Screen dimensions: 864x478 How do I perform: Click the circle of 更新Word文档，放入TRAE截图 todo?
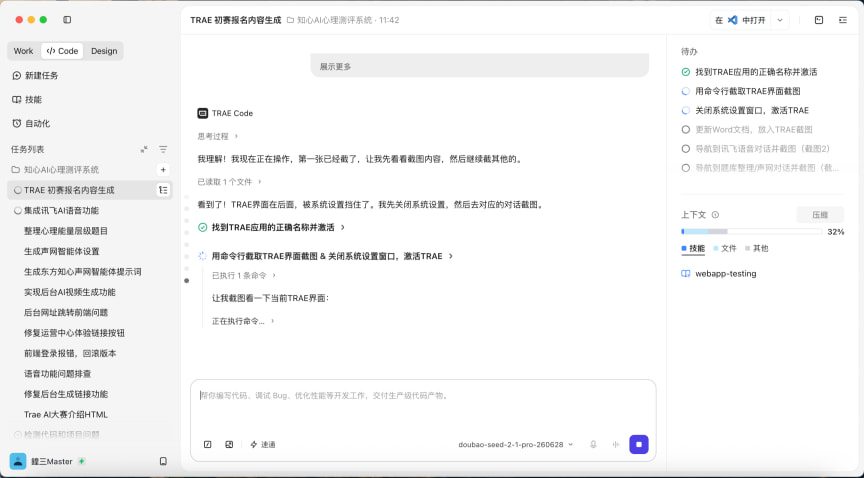685,130
